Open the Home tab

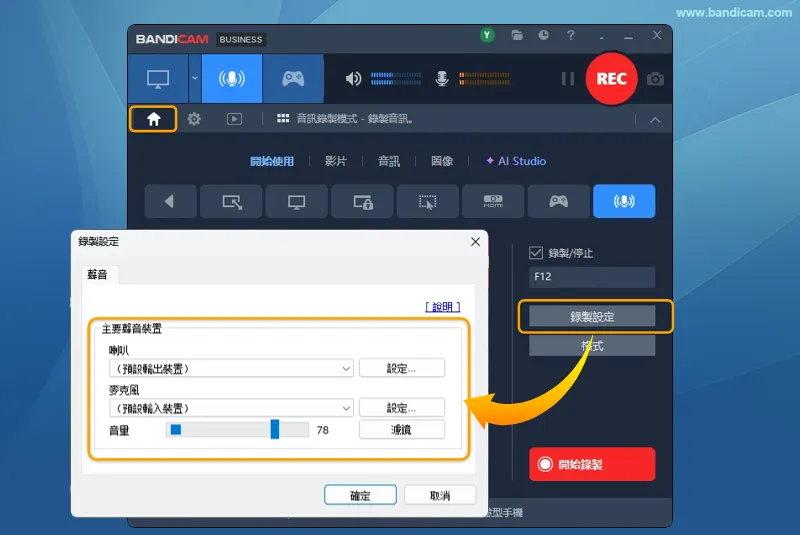coord(154,119)
